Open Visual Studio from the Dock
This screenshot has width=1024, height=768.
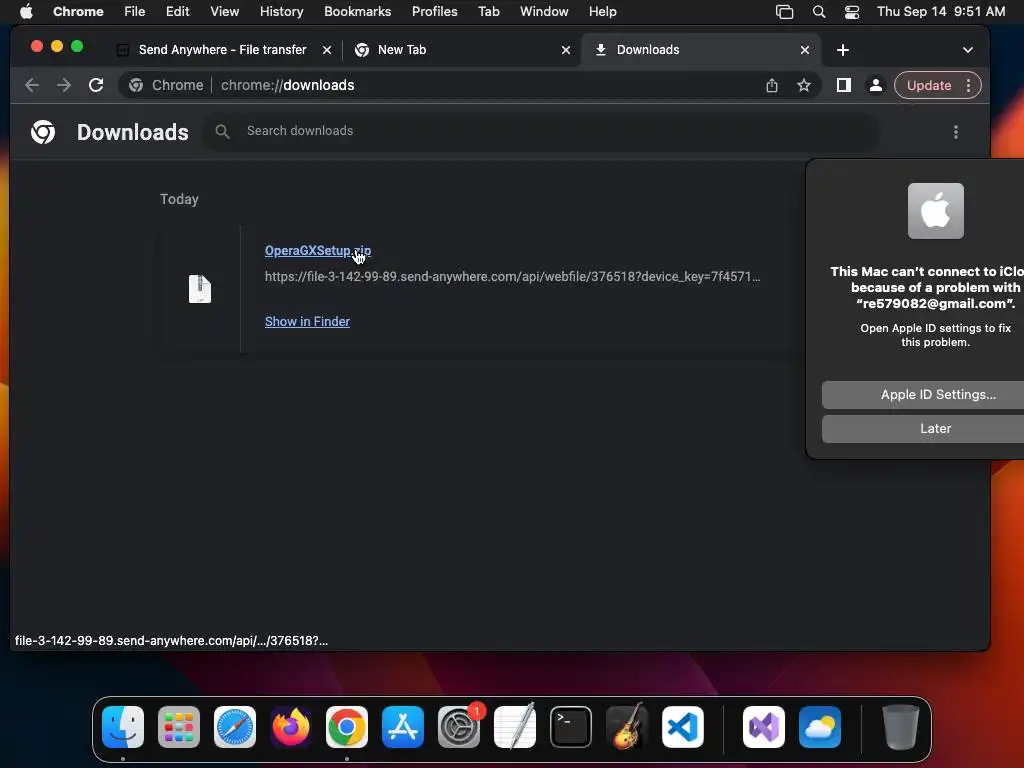click(x=763, y=727)
